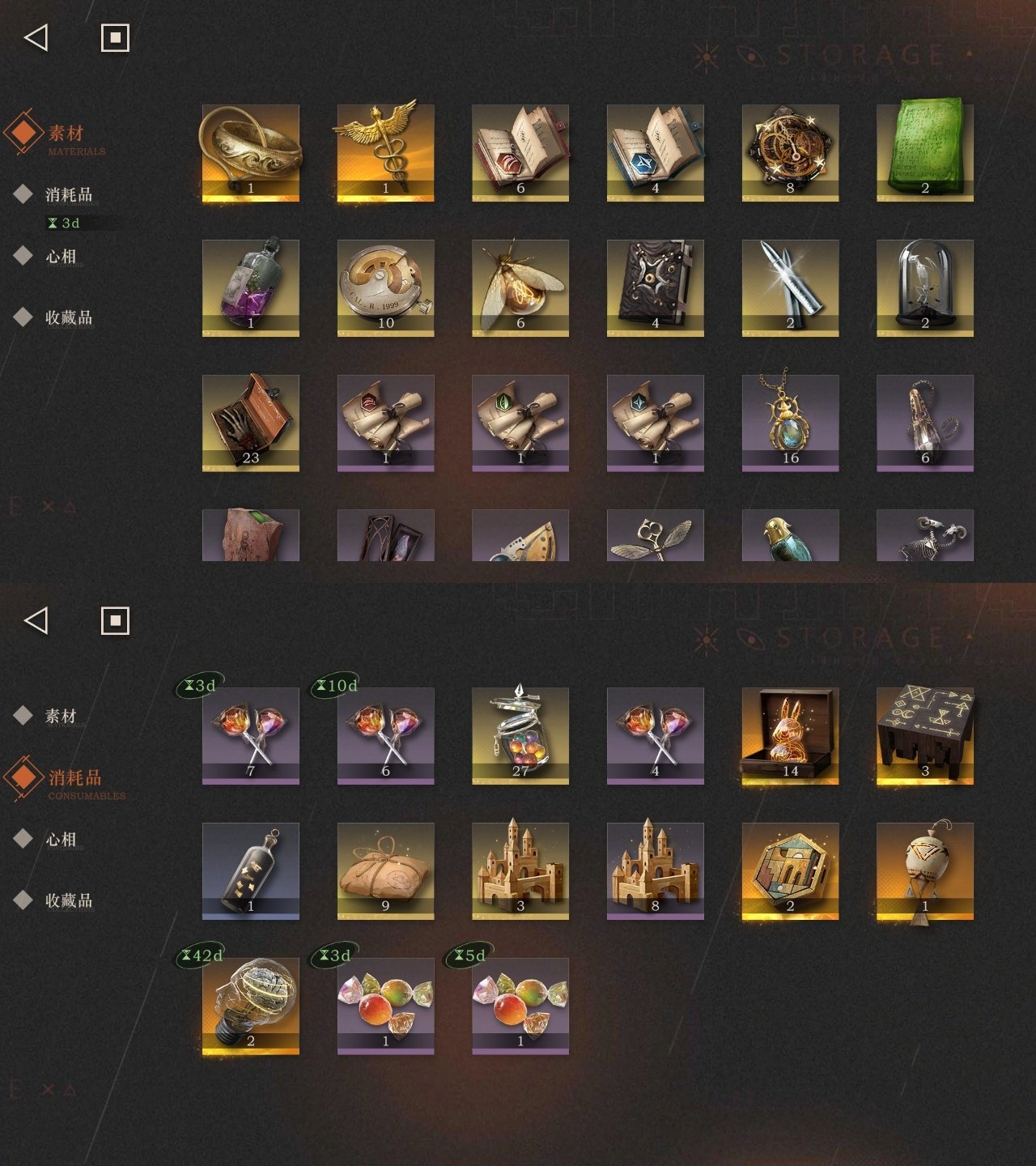Screen dimensions: 1036x1166
Task: Select the brain lightbulb item expiring in 42d
Action: [x=251, y=1006]
